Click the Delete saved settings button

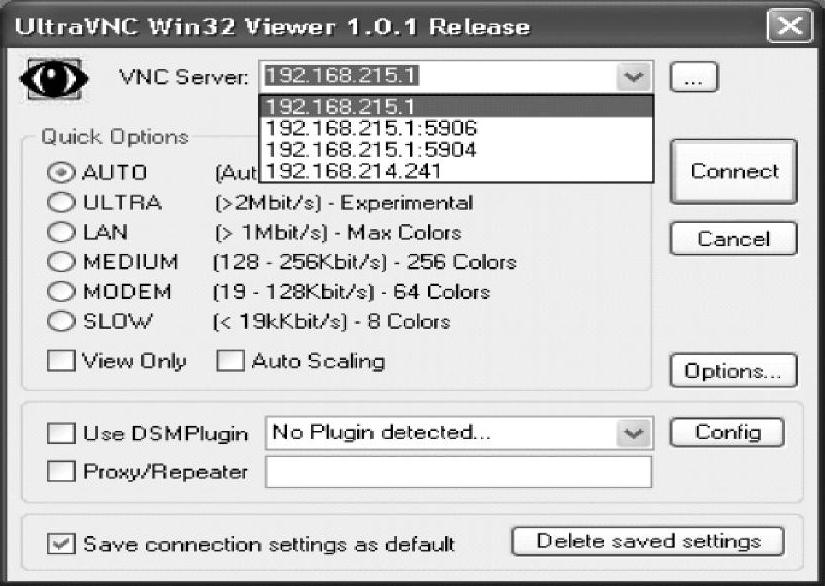648,541
